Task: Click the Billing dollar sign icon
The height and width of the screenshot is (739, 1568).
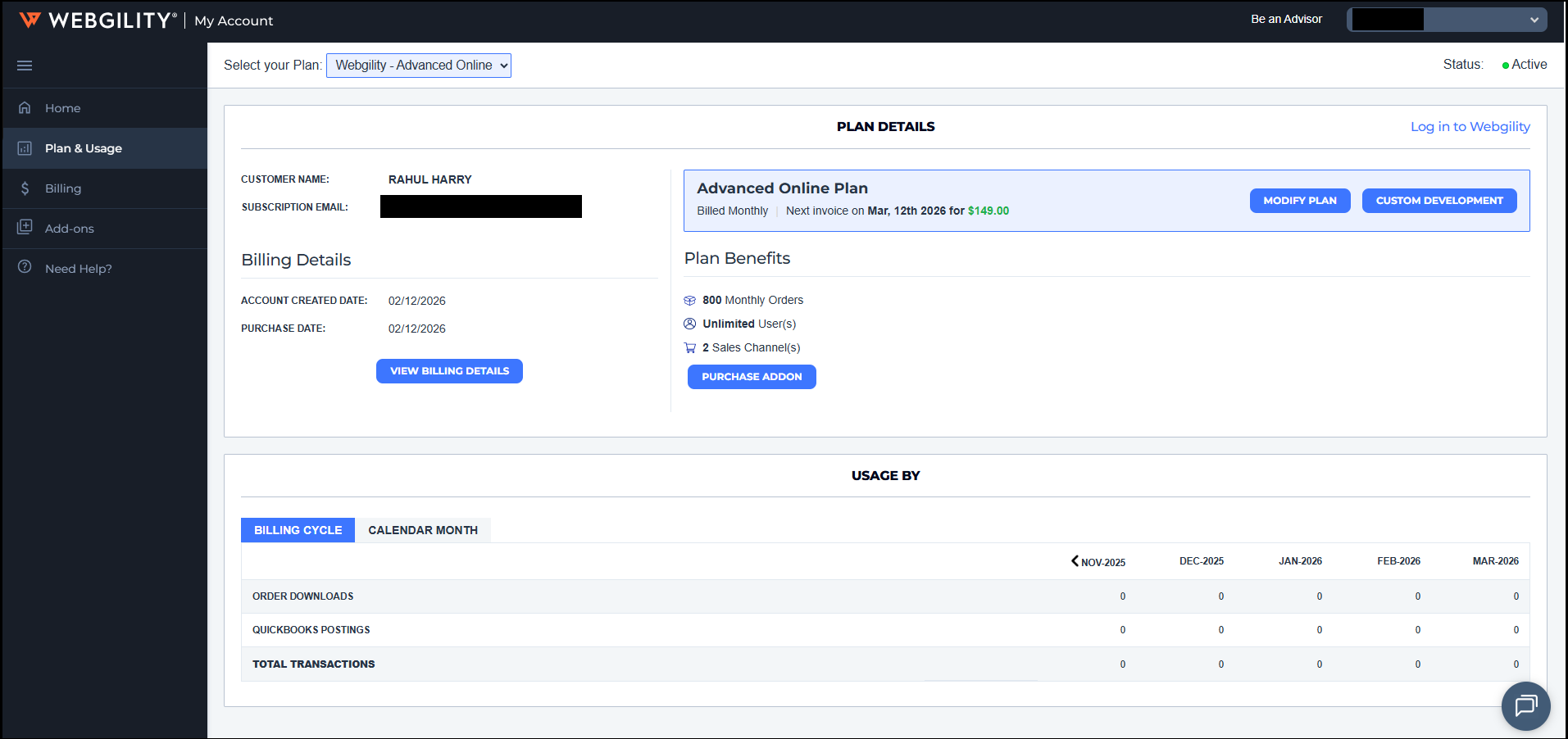Action: (x=25, y=188)
